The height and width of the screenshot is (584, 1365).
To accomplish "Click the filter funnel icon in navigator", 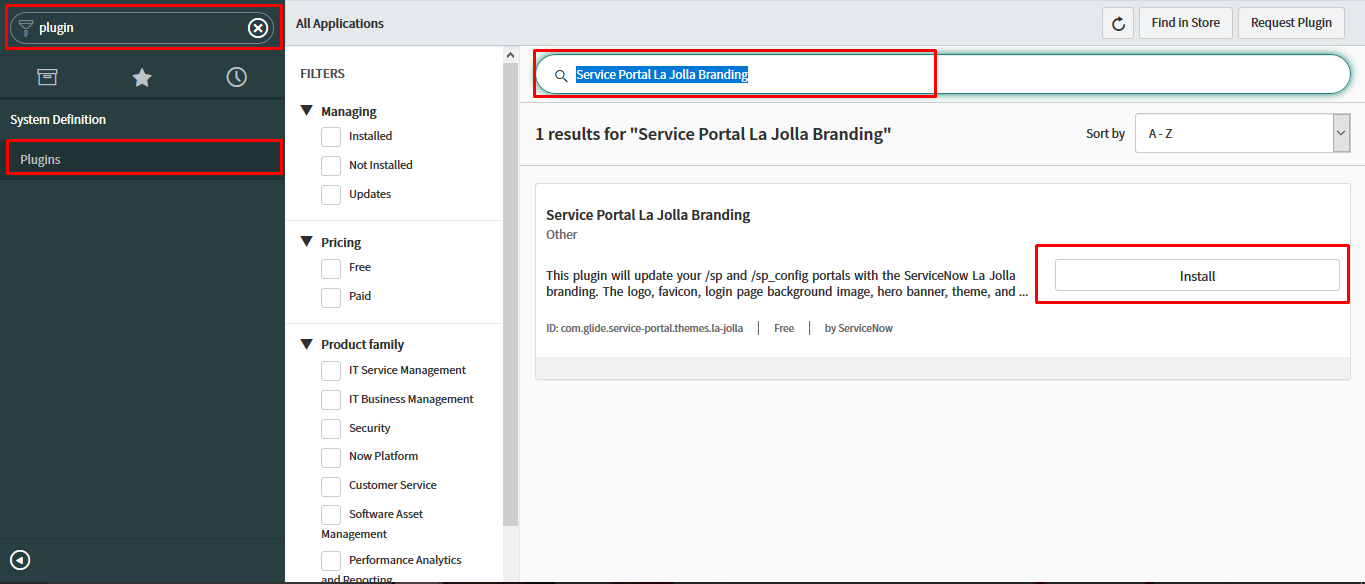I will [x=26, y=28].
